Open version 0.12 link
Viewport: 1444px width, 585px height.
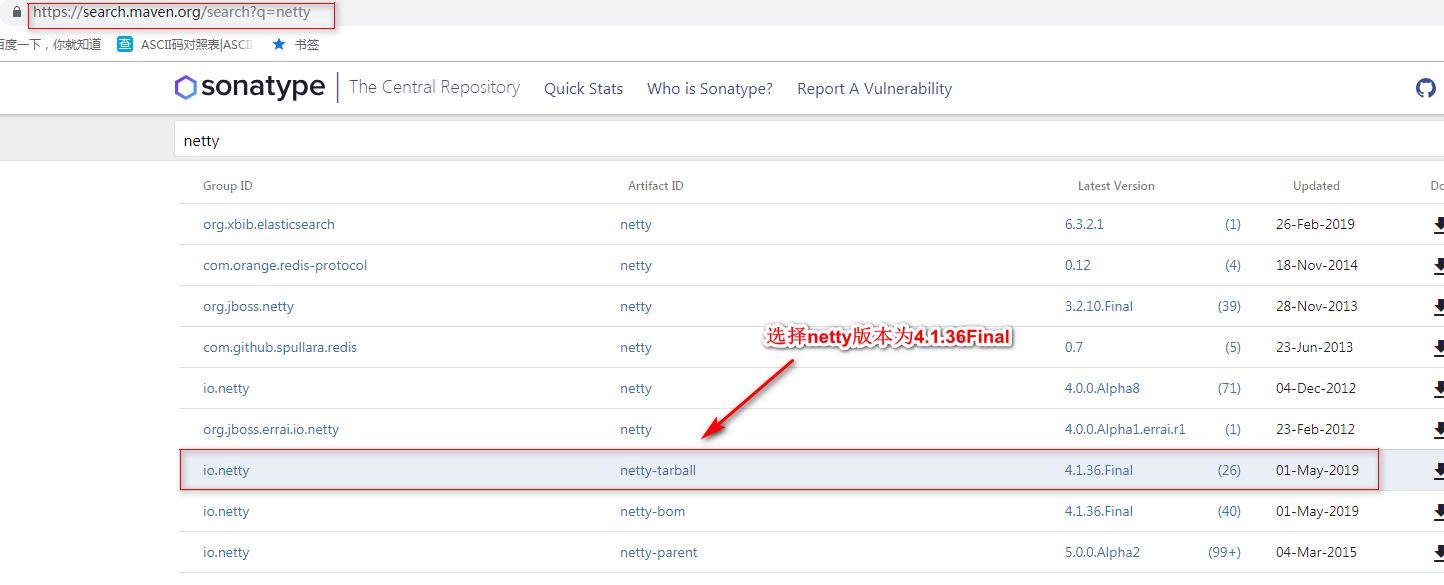(x=1078, y=265)
